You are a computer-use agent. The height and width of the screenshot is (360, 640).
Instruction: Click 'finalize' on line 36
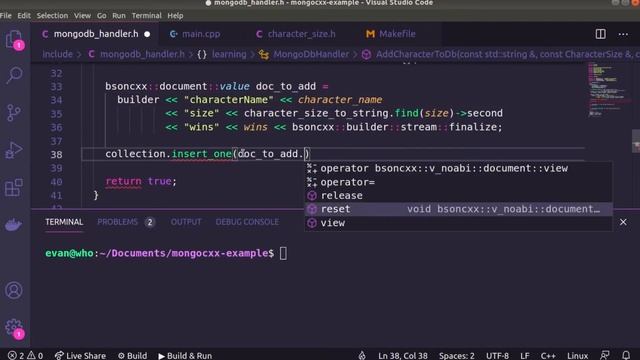click(473, 127)
